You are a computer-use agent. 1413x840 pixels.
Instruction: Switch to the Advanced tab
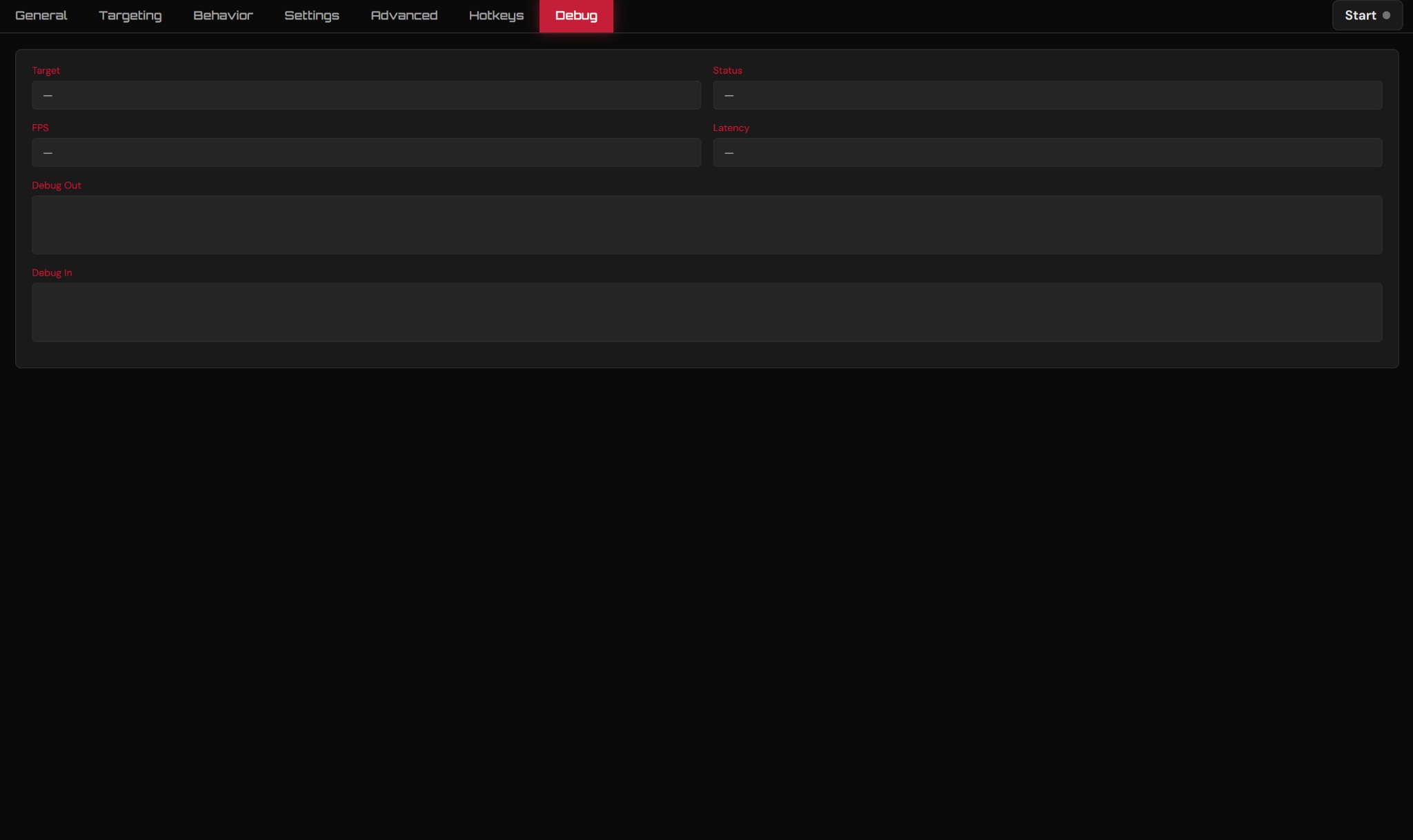coord(404,15)
